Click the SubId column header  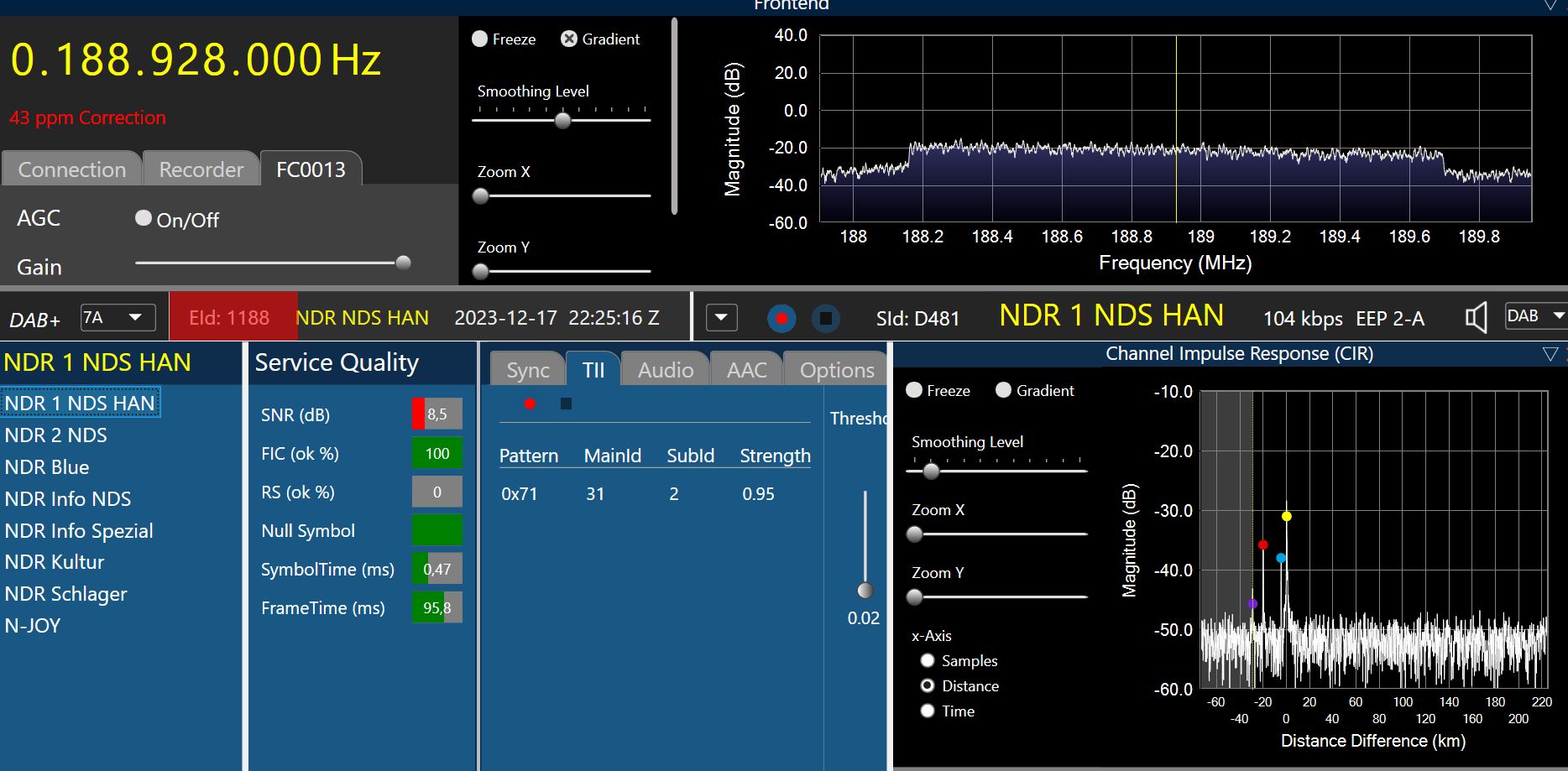[690, 456]
